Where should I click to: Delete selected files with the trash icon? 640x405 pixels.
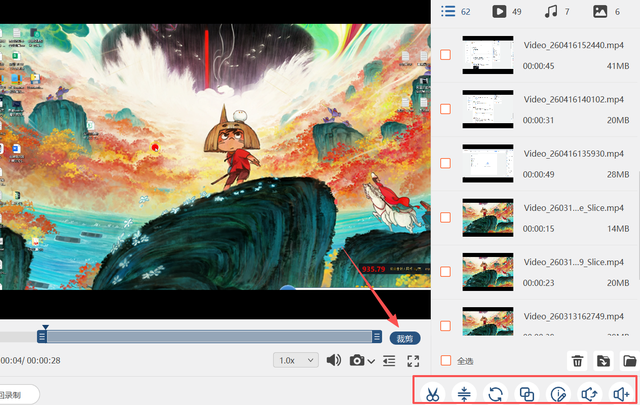(x=577, y=361)
